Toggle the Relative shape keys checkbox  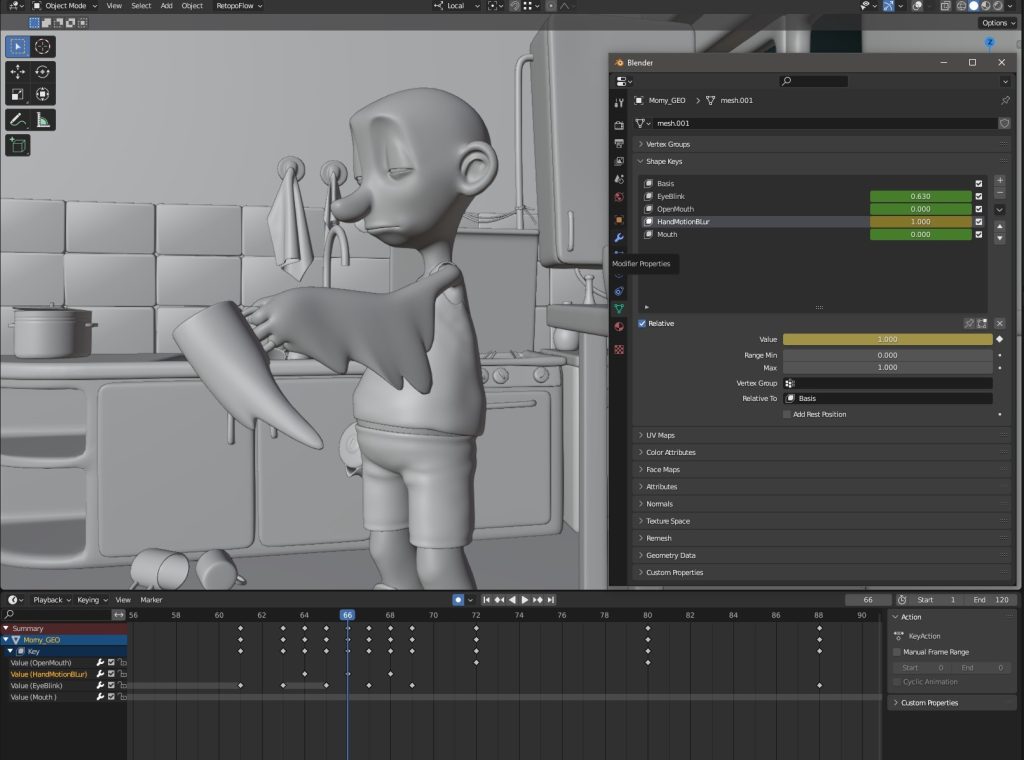click(x=642, y=323)
